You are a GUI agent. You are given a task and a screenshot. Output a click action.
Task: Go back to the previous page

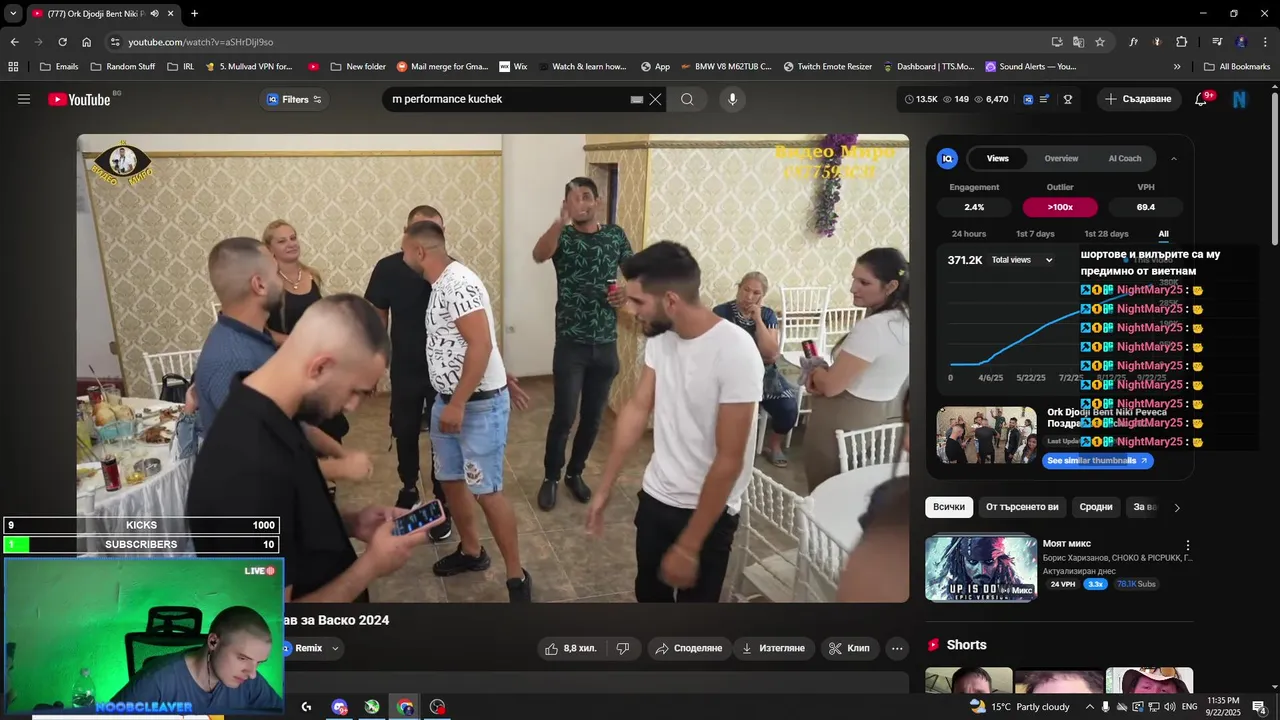(14, 42)
